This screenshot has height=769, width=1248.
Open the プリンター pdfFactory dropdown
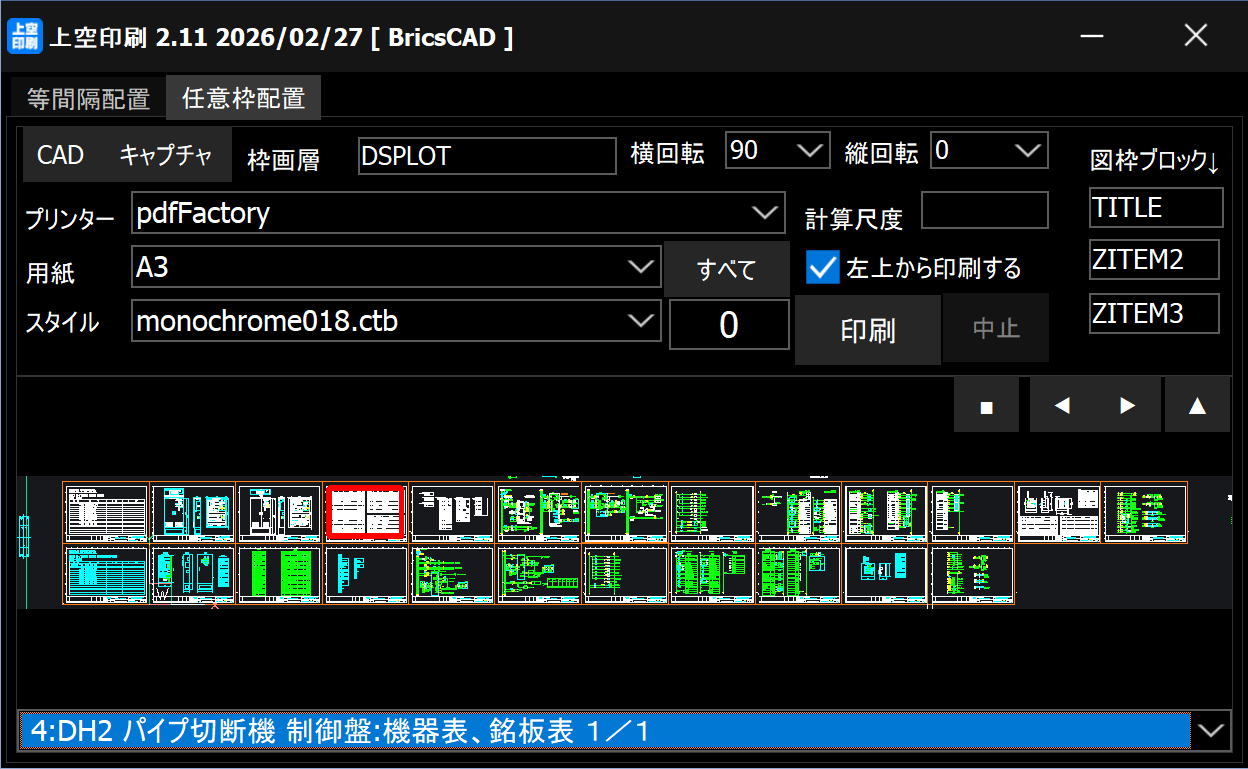point(765,212)
